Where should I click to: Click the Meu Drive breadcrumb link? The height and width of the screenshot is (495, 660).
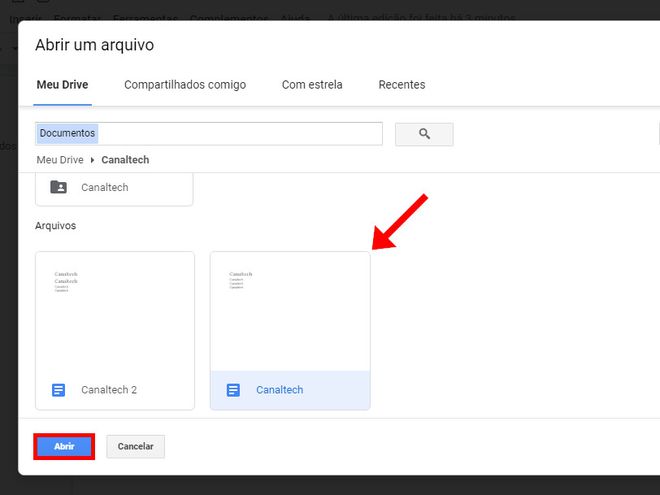pyautogui.click(x=60, y=160)
